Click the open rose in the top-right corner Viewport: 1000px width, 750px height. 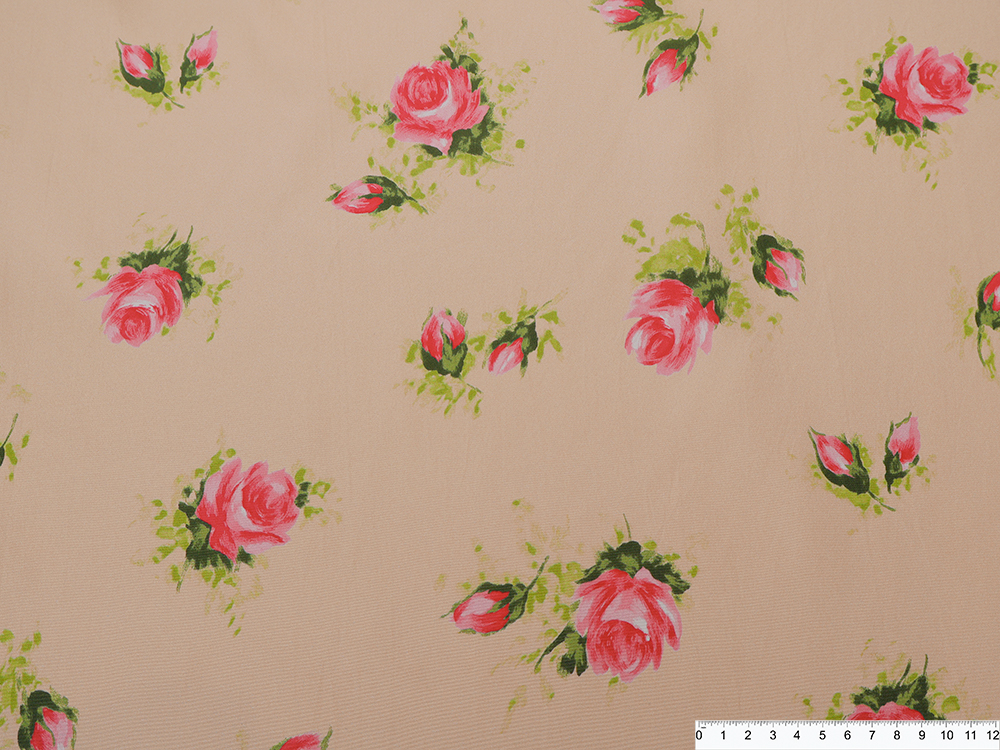(x=922, y=83)
